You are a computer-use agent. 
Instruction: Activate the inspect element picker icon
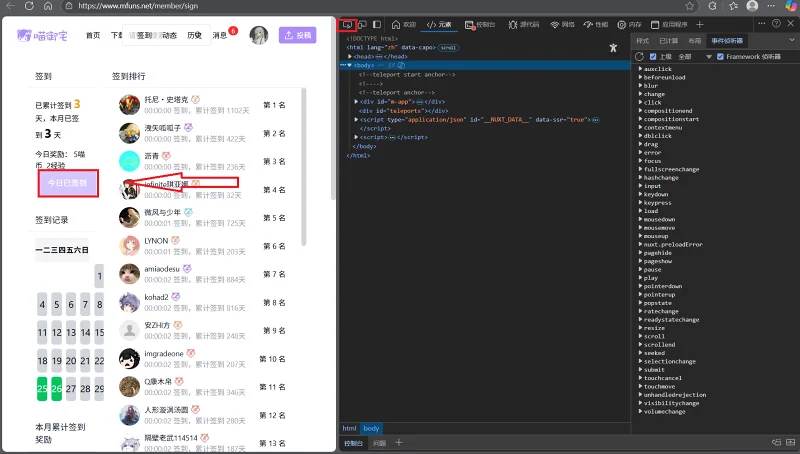(x=347, y=24)
